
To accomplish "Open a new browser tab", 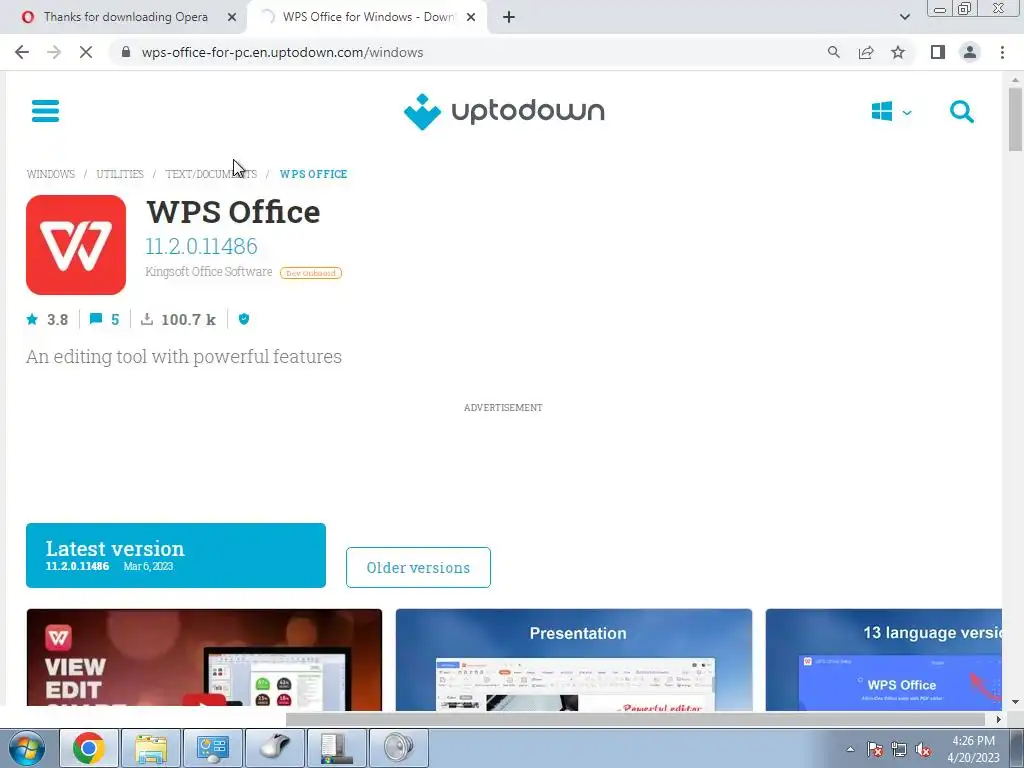I will tap(509, 17).
